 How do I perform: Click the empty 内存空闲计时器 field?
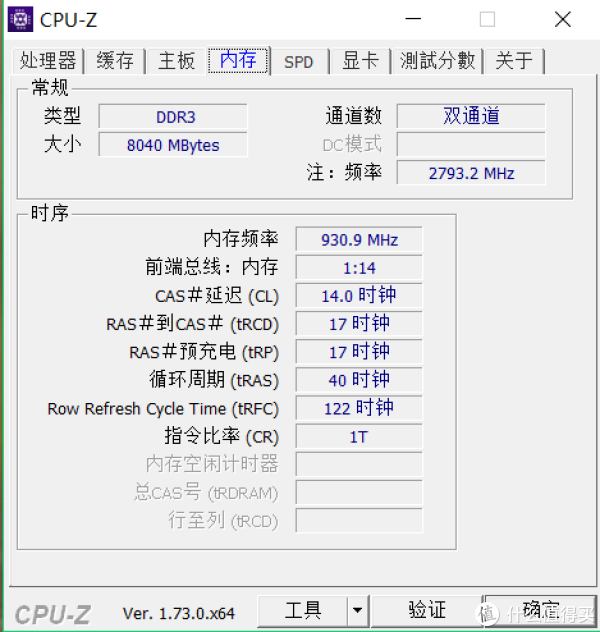[359, 464]
